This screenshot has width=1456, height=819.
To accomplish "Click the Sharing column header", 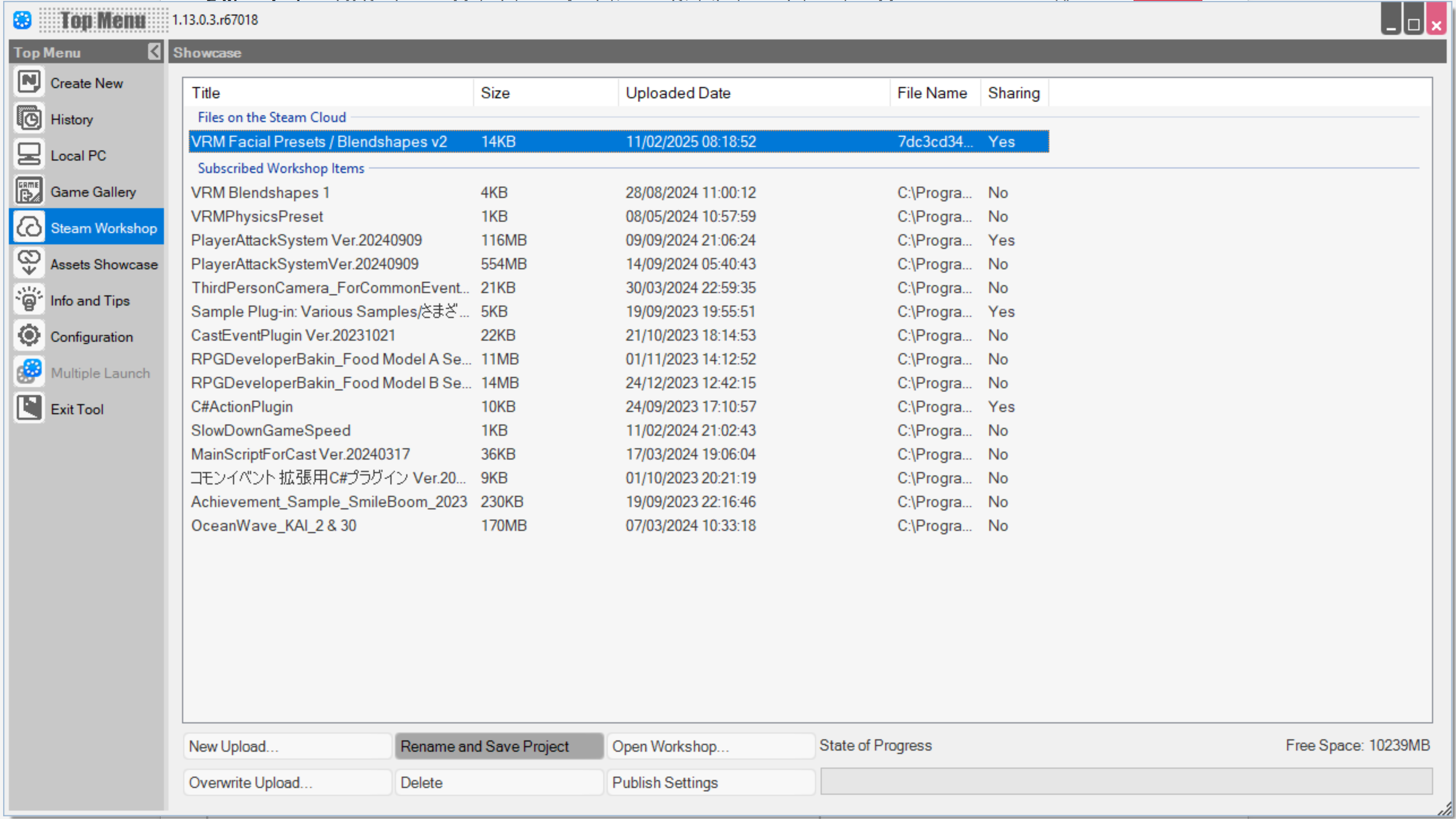I will pos(1014,93).
